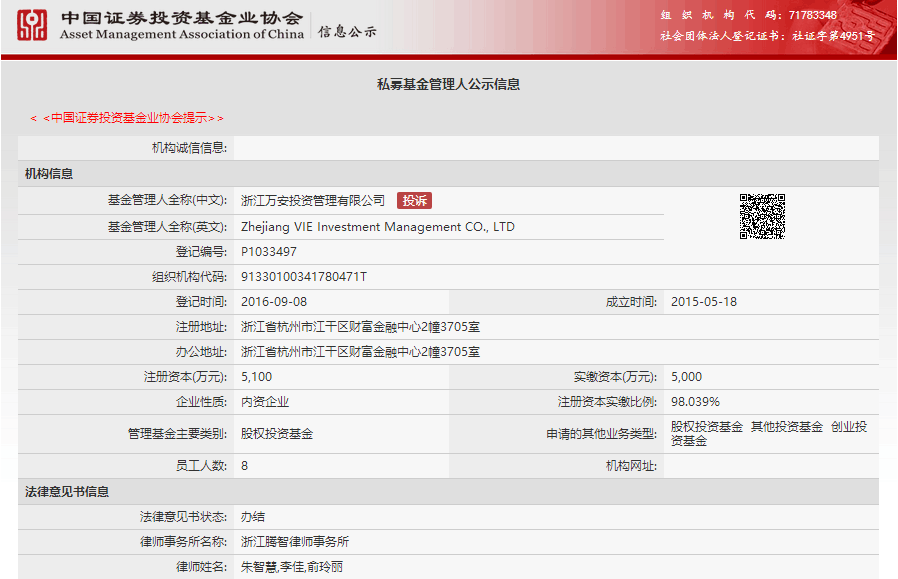This screenshot has height=579, width=898.
Task: Click the 基金管理人全称(中文) label
Action: pyautogui.click(x=167, y=200)
